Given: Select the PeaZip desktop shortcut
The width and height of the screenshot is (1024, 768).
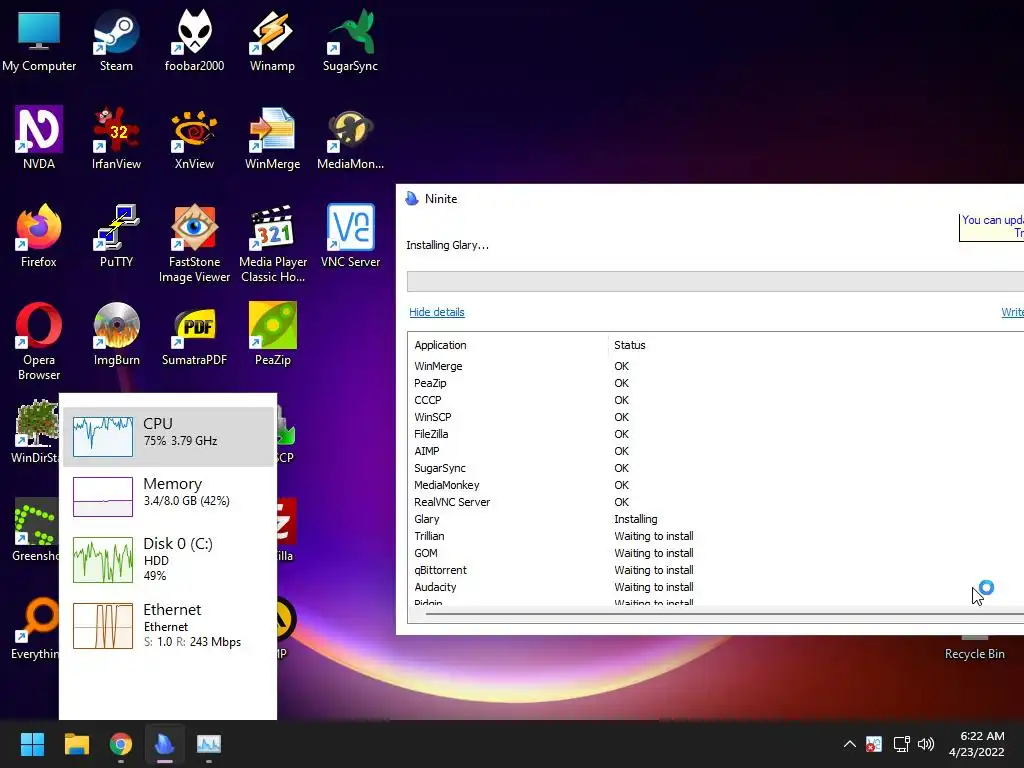Looking at the screenshot, I should click(272, 334).
